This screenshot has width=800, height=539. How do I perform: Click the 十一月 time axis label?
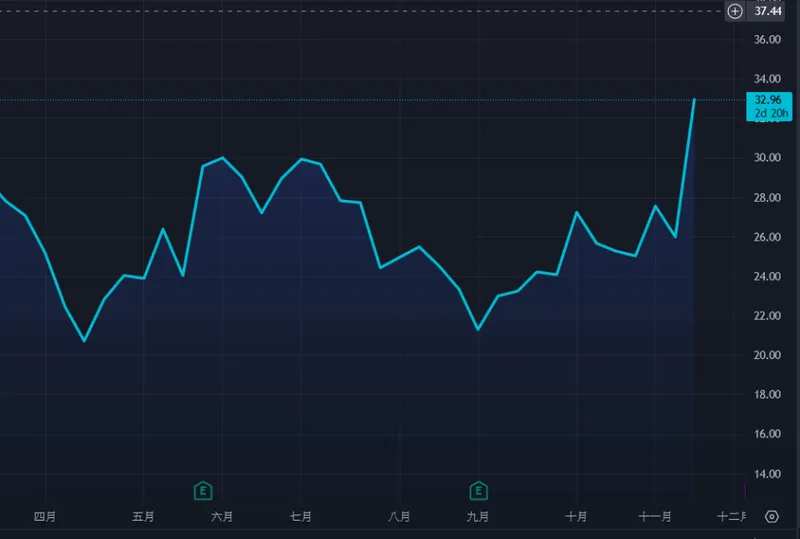coord(653,517)
